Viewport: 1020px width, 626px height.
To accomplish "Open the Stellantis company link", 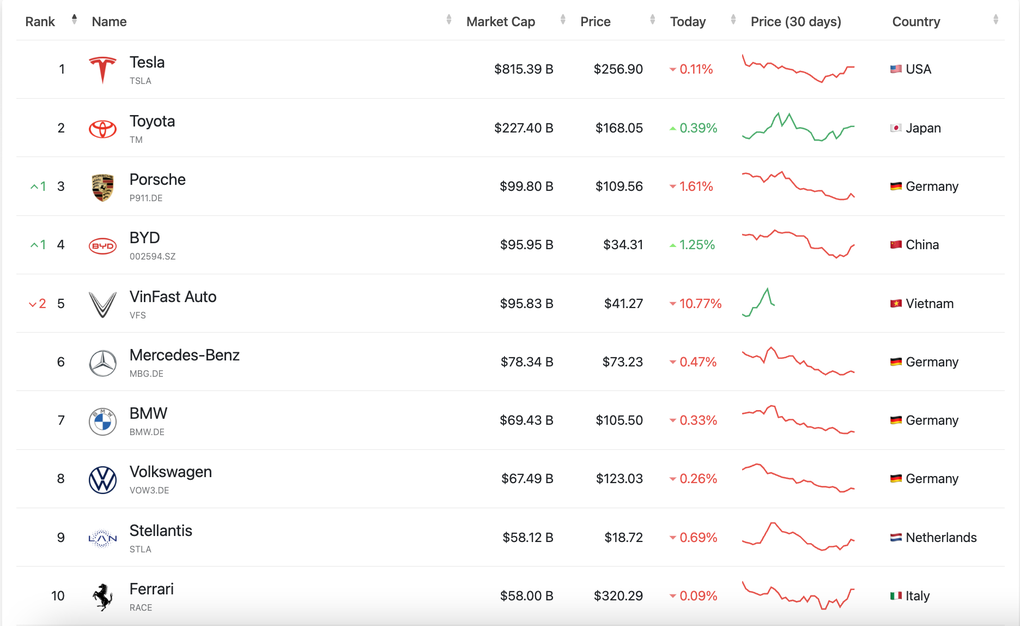I will (160, 531).
